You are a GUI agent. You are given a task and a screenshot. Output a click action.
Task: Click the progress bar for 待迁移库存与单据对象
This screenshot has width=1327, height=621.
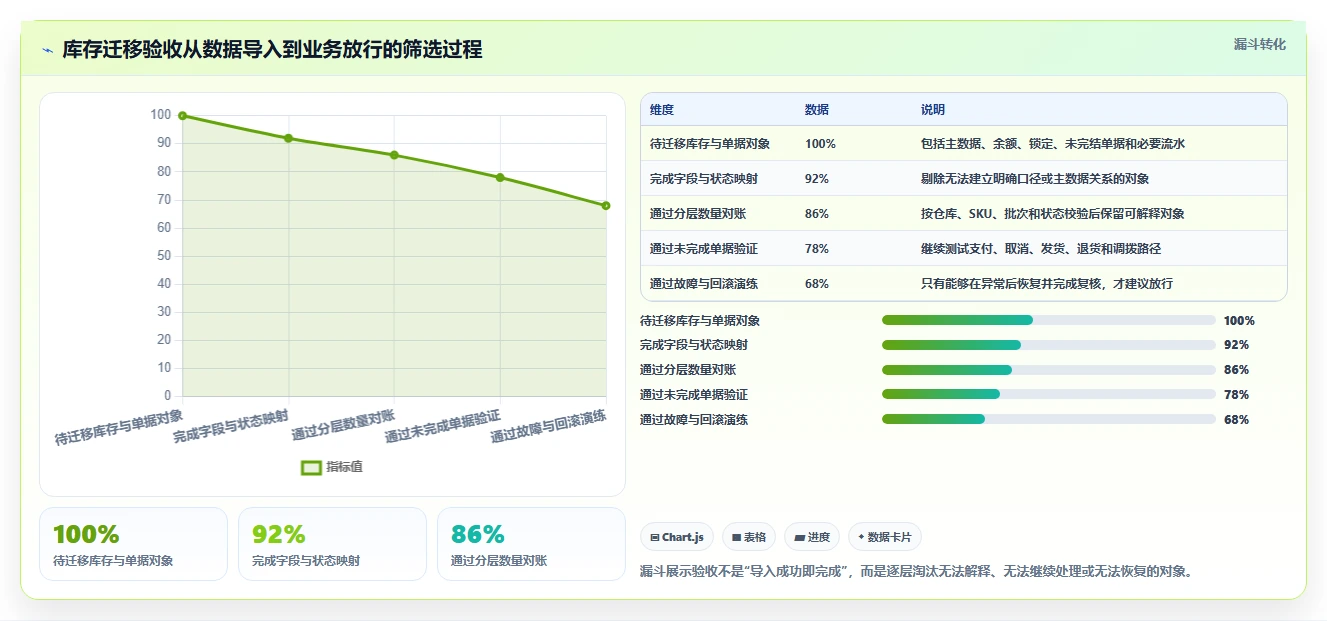[x=1049, y=320]
